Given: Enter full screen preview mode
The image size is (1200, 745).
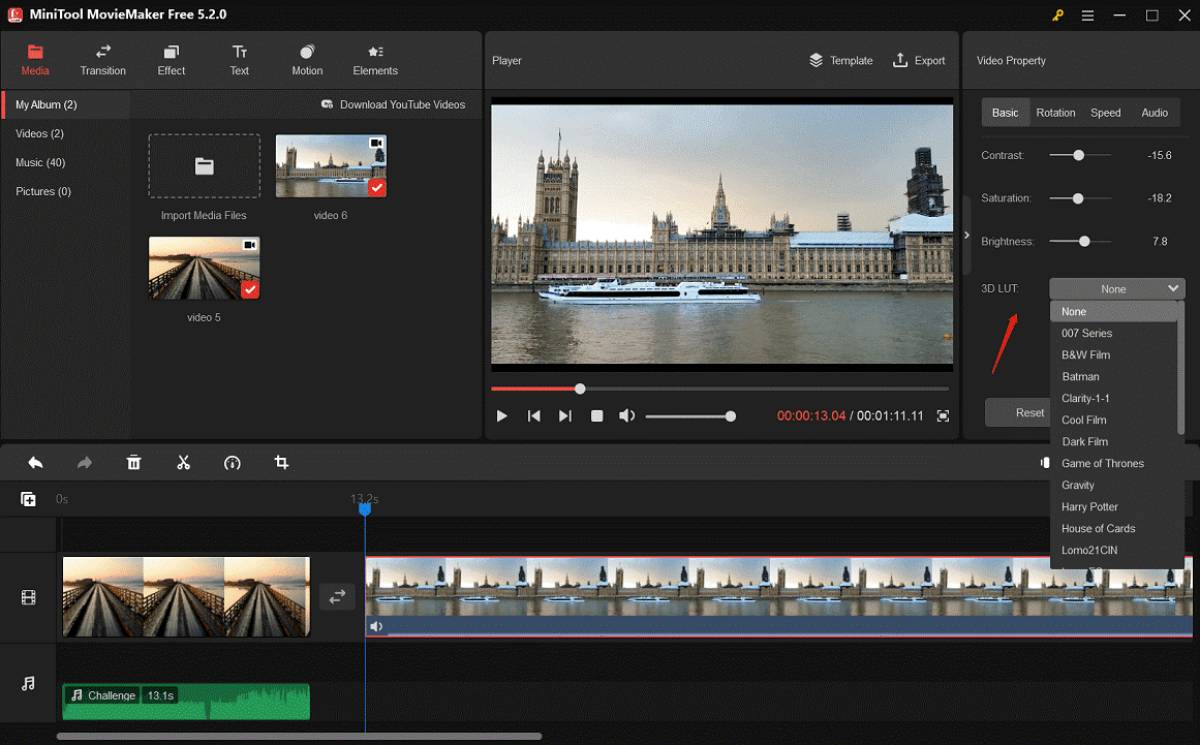Looking at the screenshot, I should [x=943, y=416].
